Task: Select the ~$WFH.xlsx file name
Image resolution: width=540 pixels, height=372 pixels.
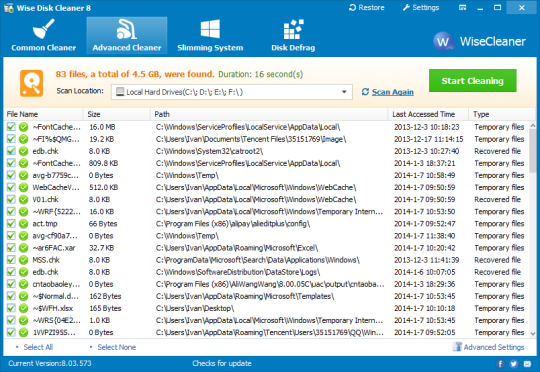Action: point(53,308)
